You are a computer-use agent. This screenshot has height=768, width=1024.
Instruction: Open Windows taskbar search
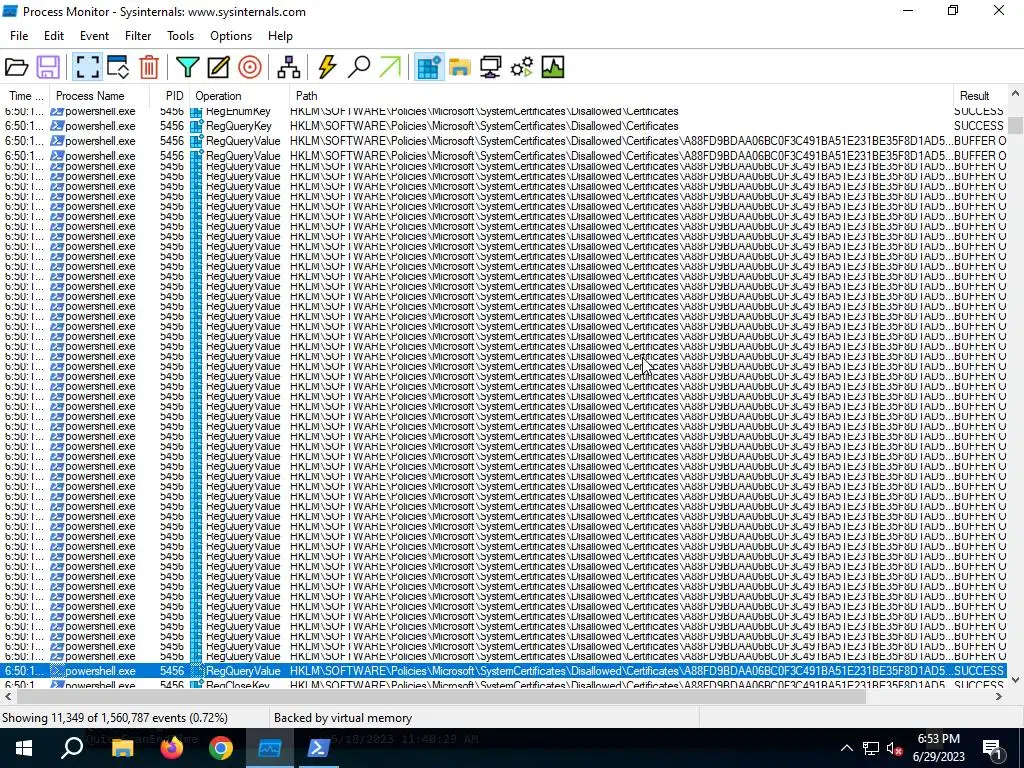(72, 748)
